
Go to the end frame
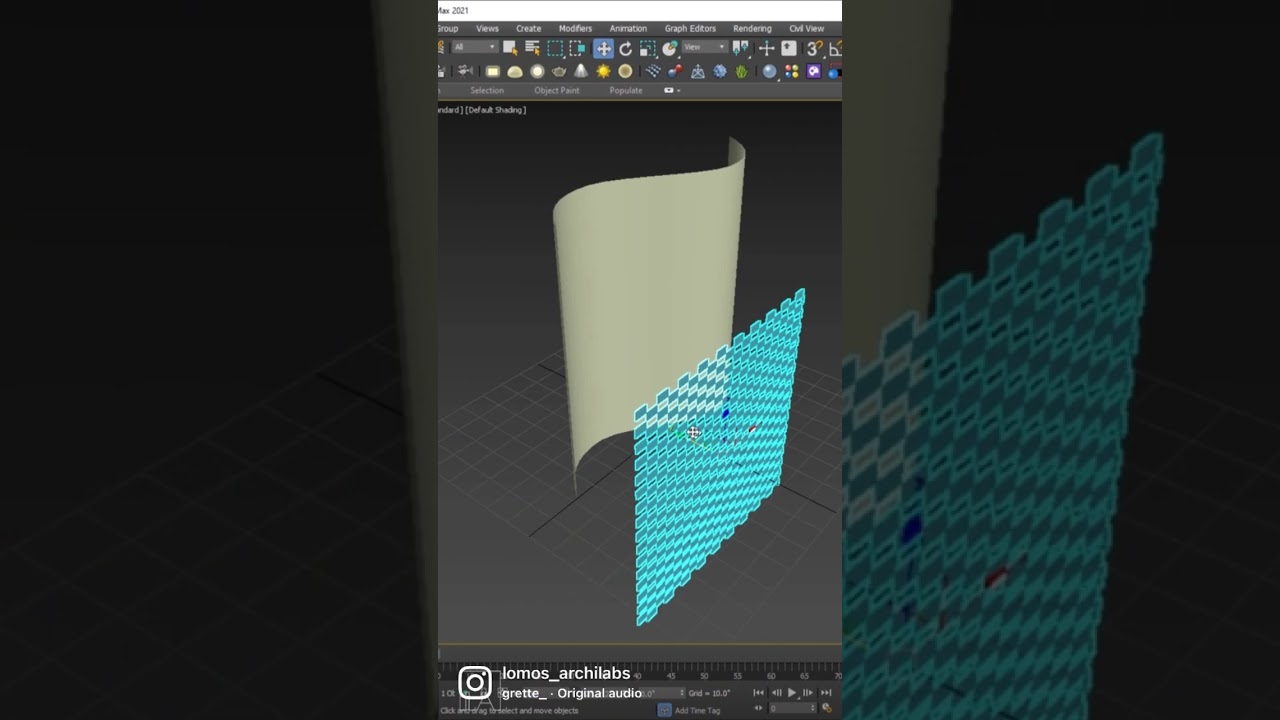[x=826, y=693]
